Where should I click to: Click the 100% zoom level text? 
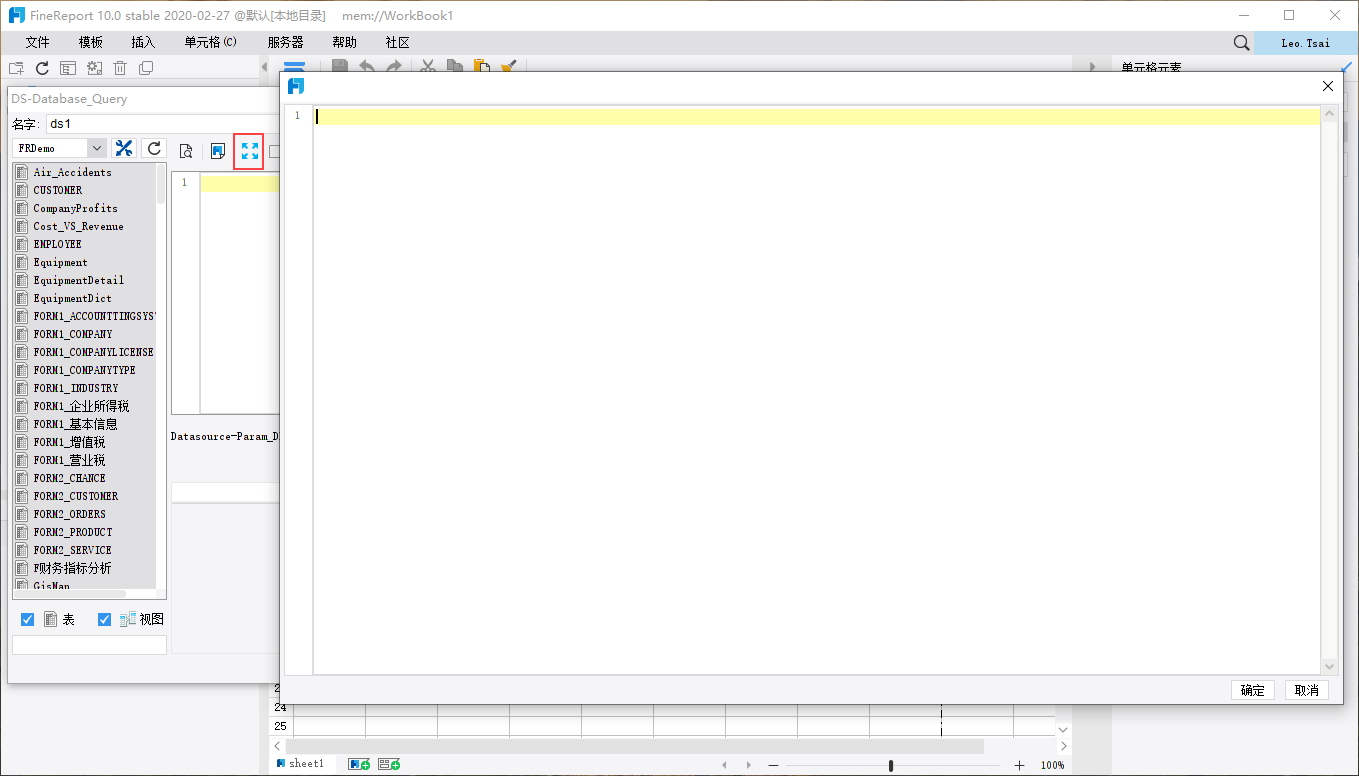[1052, 765]
